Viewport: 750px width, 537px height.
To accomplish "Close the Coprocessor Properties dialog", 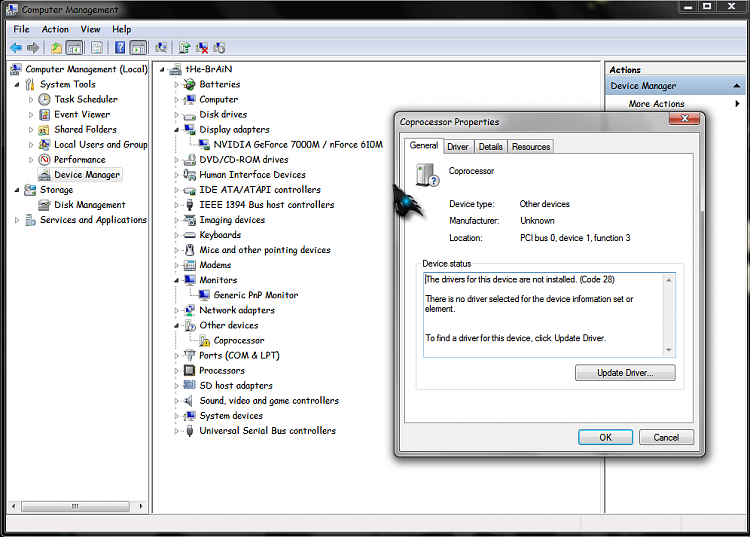I will point(684,118).
